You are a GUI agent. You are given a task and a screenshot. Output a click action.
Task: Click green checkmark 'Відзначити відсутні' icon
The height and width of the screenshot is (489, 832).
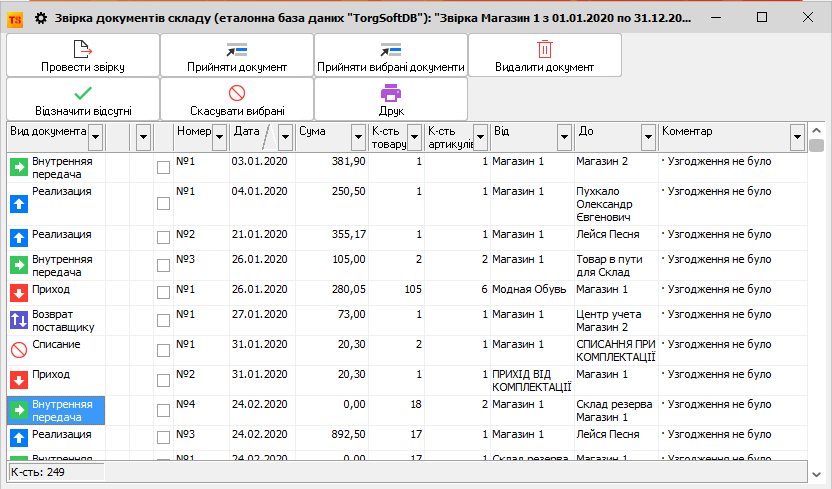[x=83, y=93]
